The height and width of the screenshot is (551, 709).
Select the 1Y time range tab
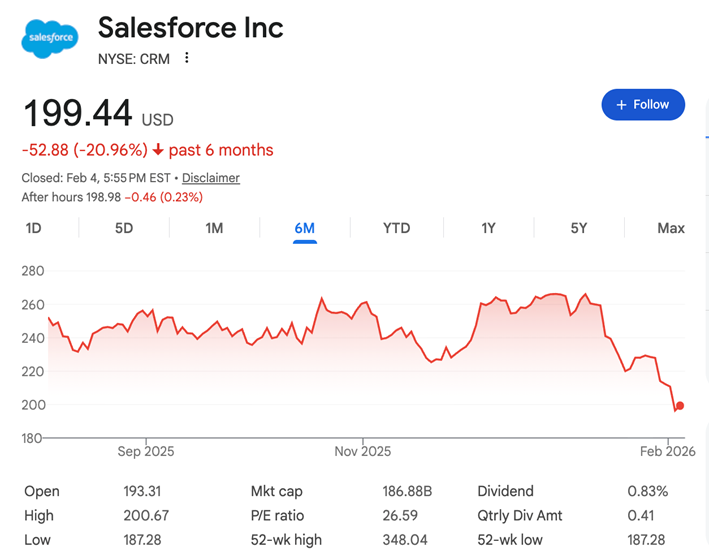(488, 228)
